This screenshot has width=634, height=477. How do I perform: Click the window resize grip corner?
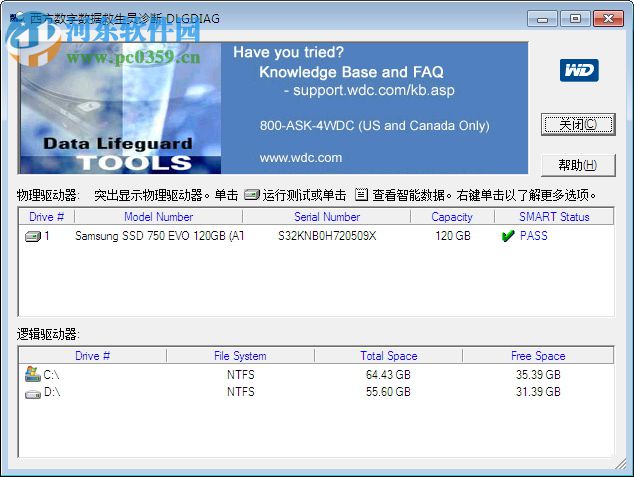point(621,464)
